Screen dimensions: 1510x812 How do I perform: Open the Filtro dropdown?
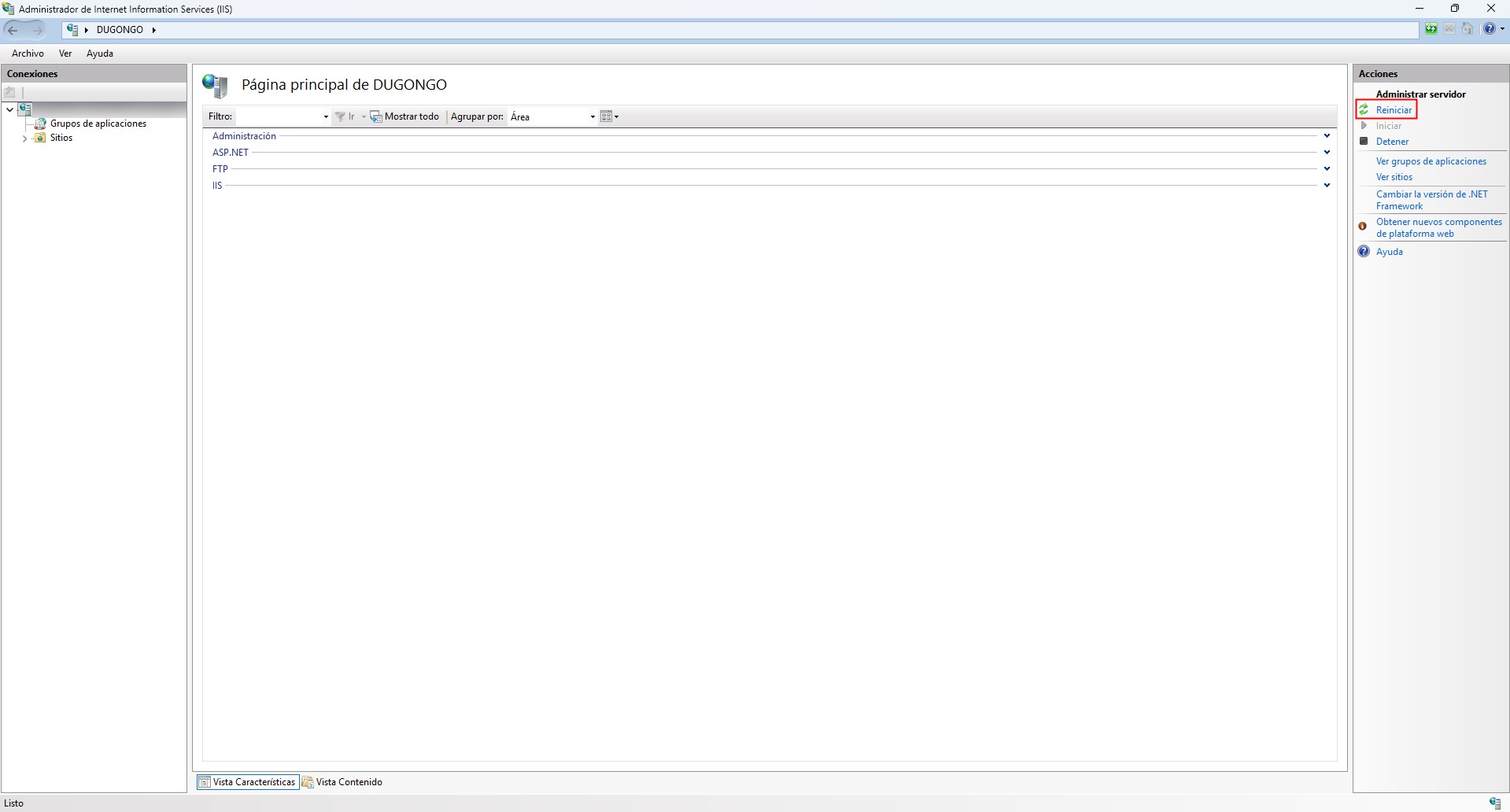(x=326, y=116)
